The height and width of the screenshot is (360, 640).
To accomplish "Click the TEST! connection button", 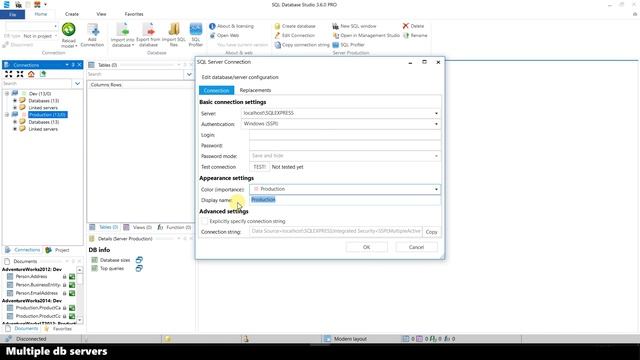I will pyautogui.click(x=259, y=167).
